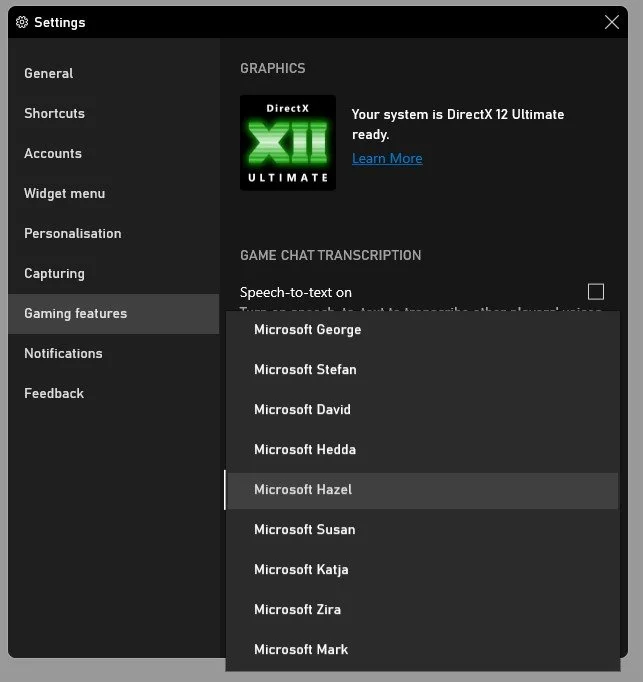Click the DirectX 12 Ultimate logo

(288, 143)
